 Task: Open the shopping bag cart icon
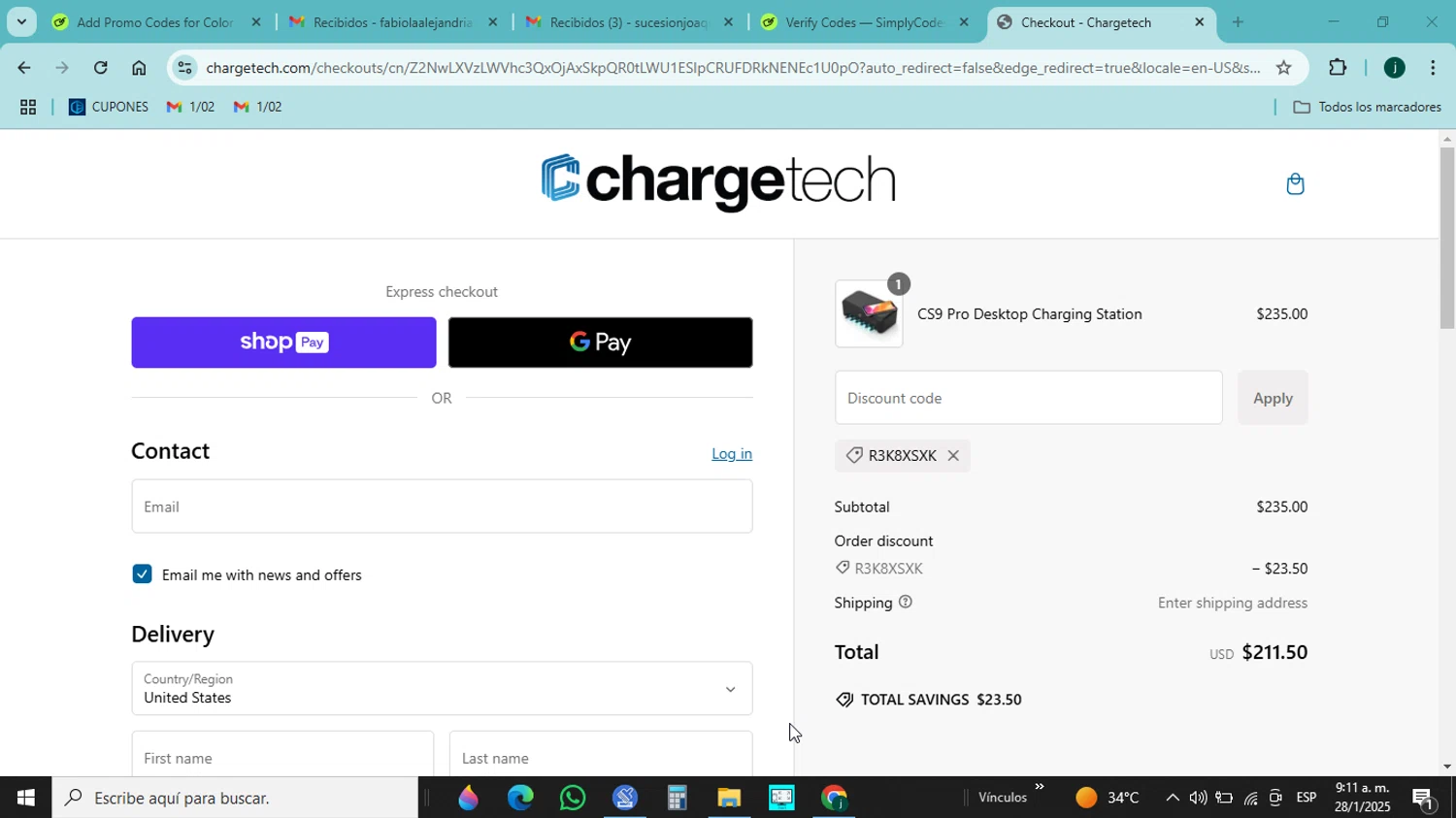tap(1295, 184)
